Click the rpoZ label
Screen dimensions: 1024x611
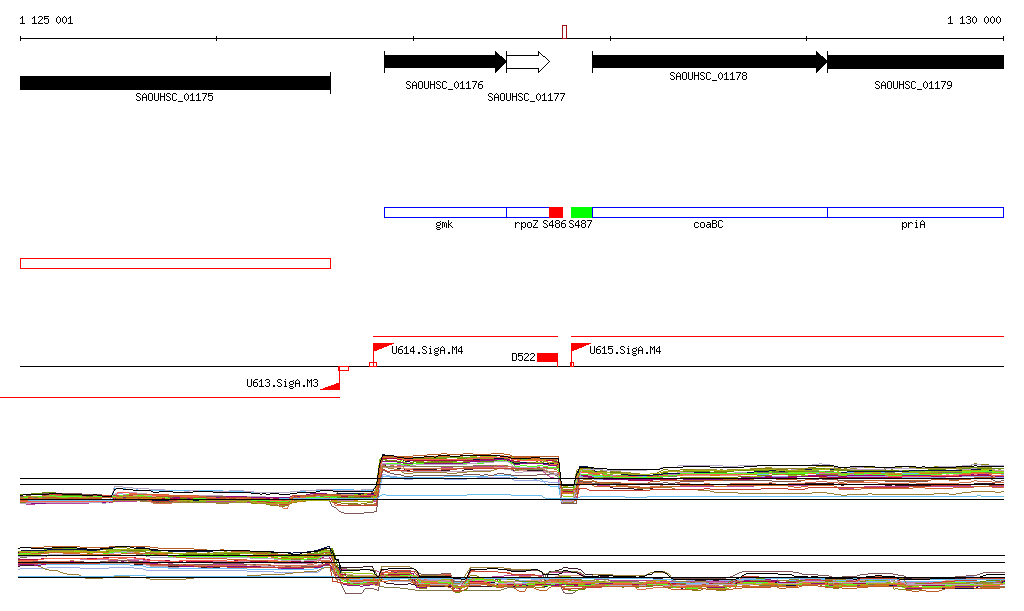tap(526, 225)
